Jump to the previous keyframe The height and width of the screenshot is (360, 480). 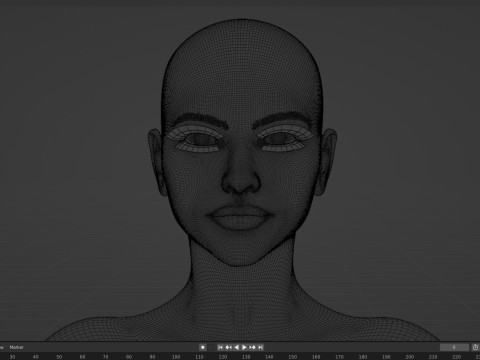tap(229, 347)
